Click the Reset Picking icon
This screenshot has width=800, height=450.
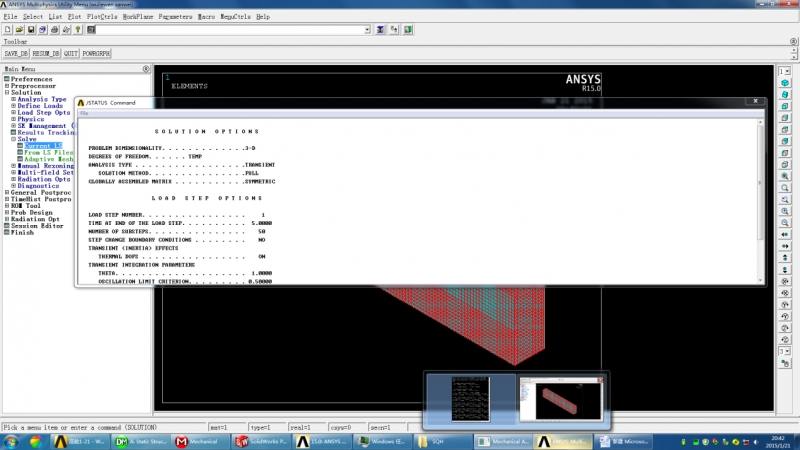pyautogui.click(x=394, y=30)
